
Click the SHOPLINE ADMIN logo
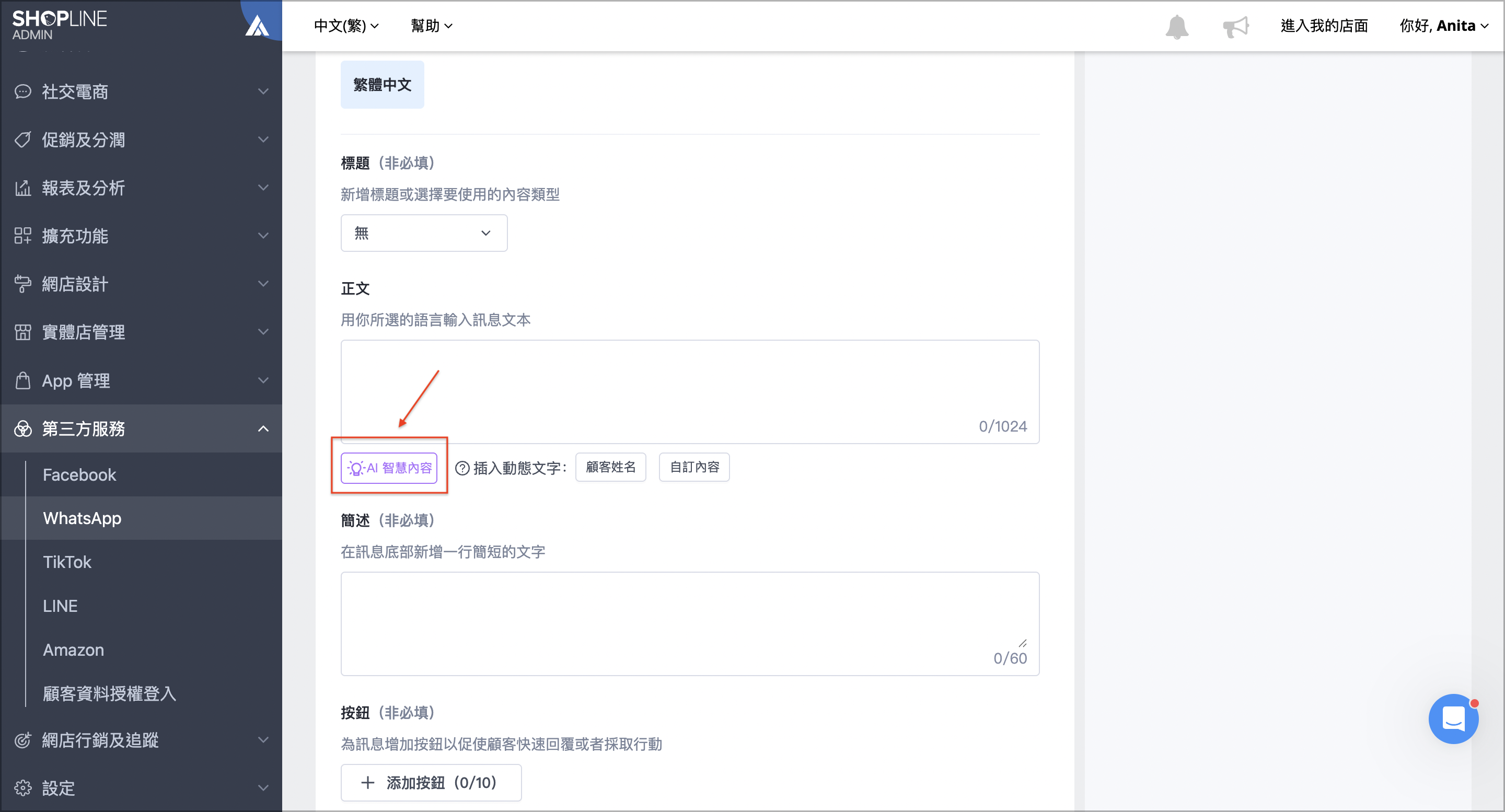pos(60,25)
